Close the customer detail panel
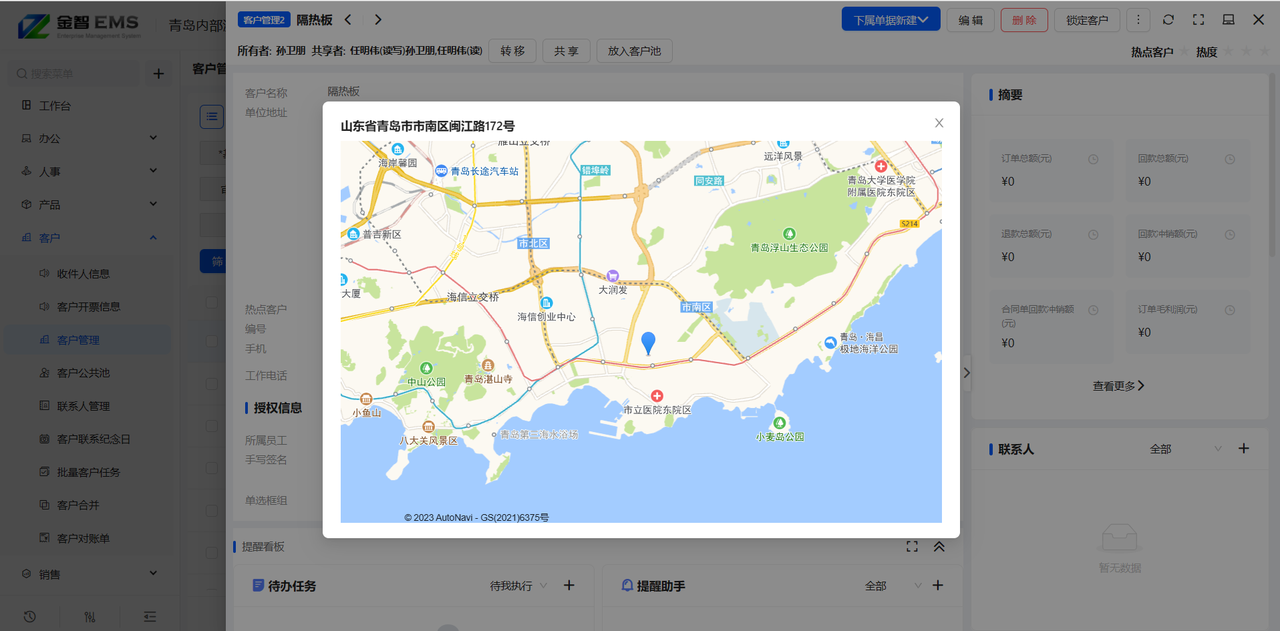The width and height of the screenshot is (1280, 631). click(x=1258, y=20)
